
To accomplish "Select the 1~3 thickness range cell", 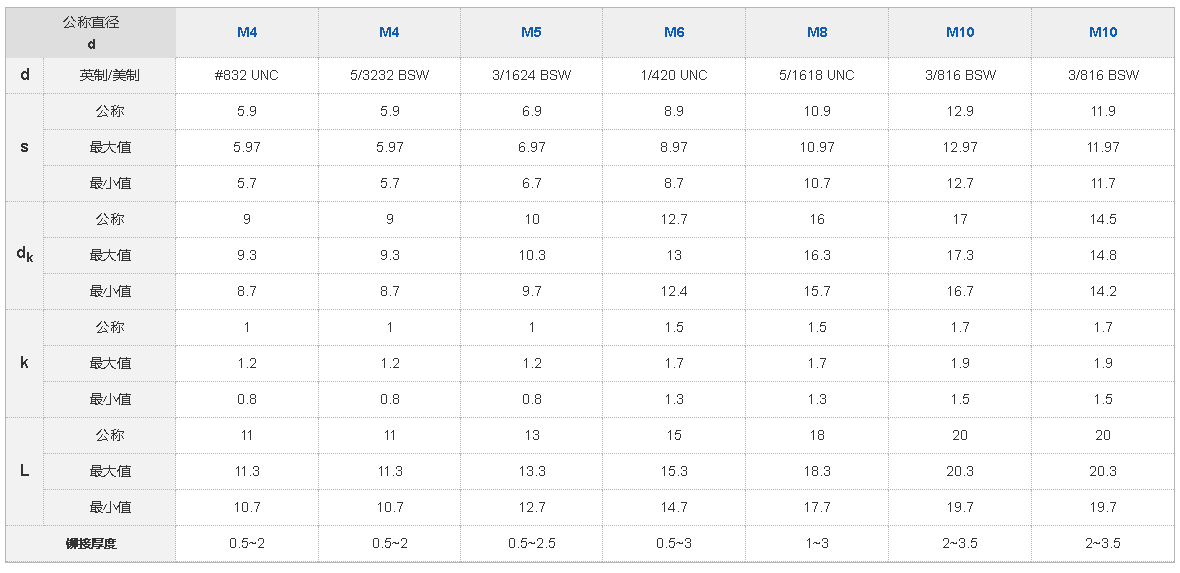I will (x=817, y=543).
